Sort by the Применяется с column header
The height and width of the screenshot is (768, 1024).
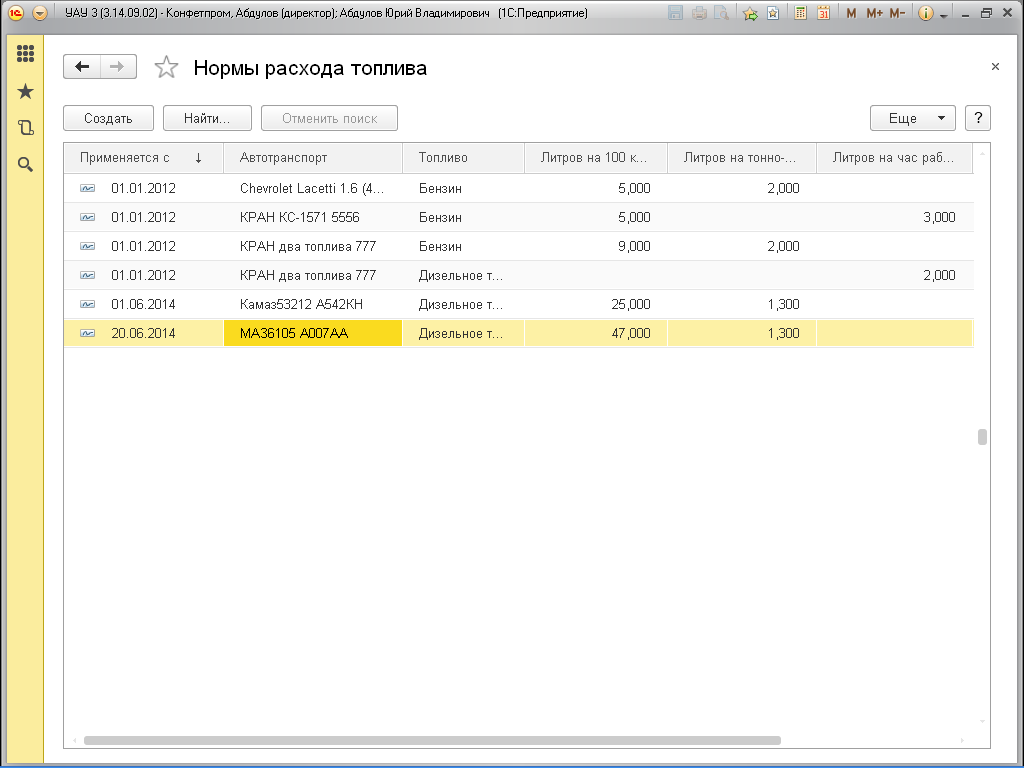click(x=140, y=158)
